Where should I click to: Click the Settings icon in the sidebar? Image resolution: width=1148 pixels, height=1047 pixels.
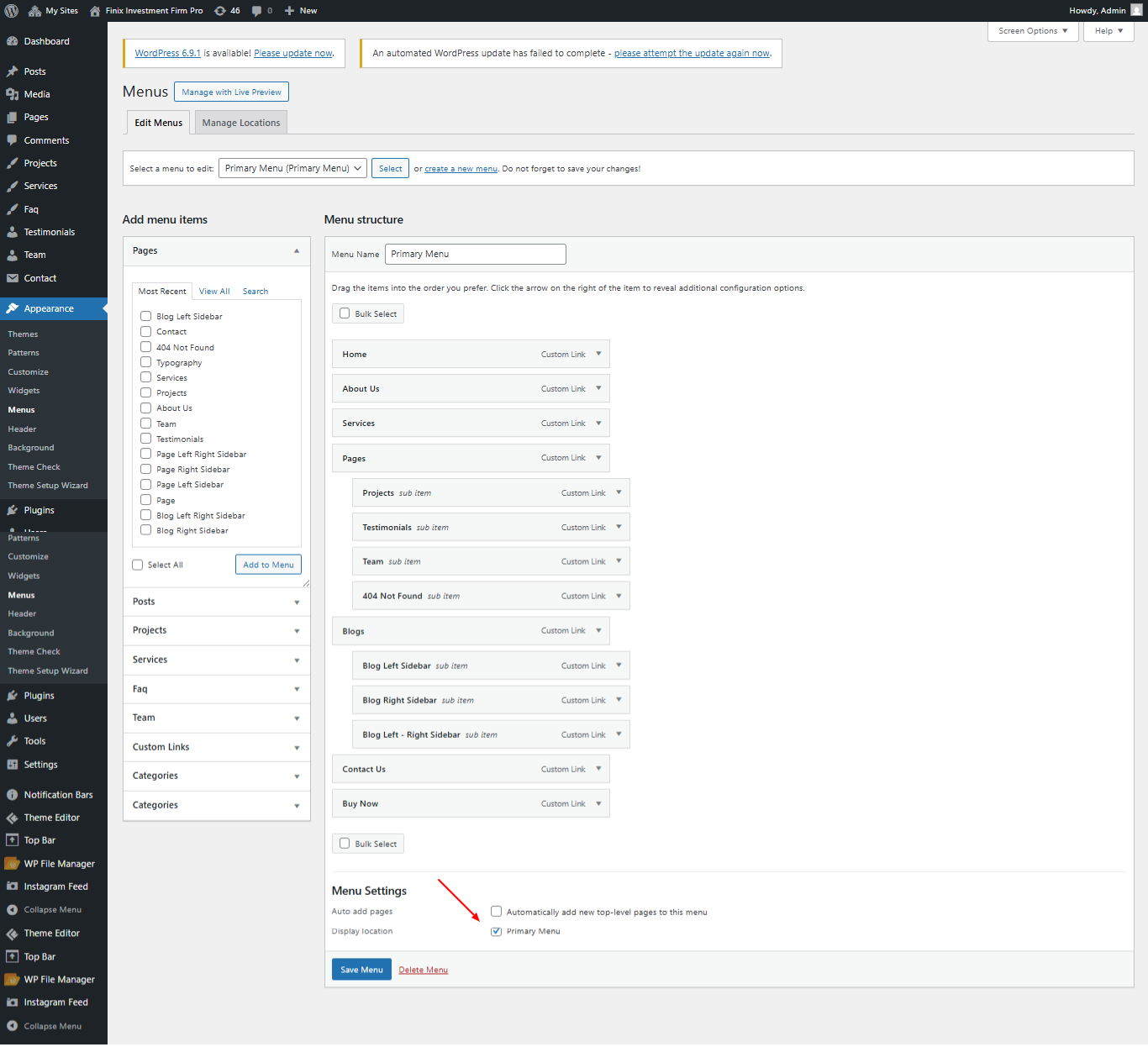point(13,765)
